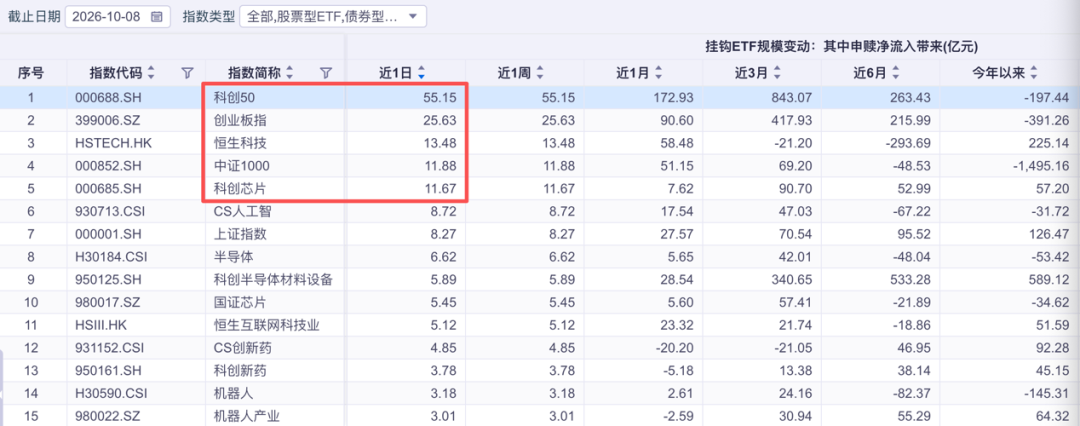Click the 科创50 index name
The width and height of the screenshot is (1080, 426).
[232, 98]
